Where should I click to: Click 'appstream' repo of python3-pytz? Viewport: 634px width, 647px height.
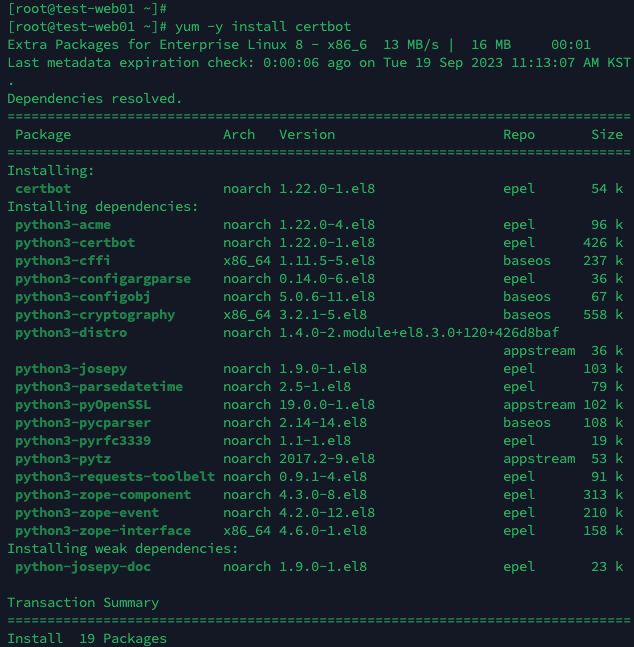(539, 459)
